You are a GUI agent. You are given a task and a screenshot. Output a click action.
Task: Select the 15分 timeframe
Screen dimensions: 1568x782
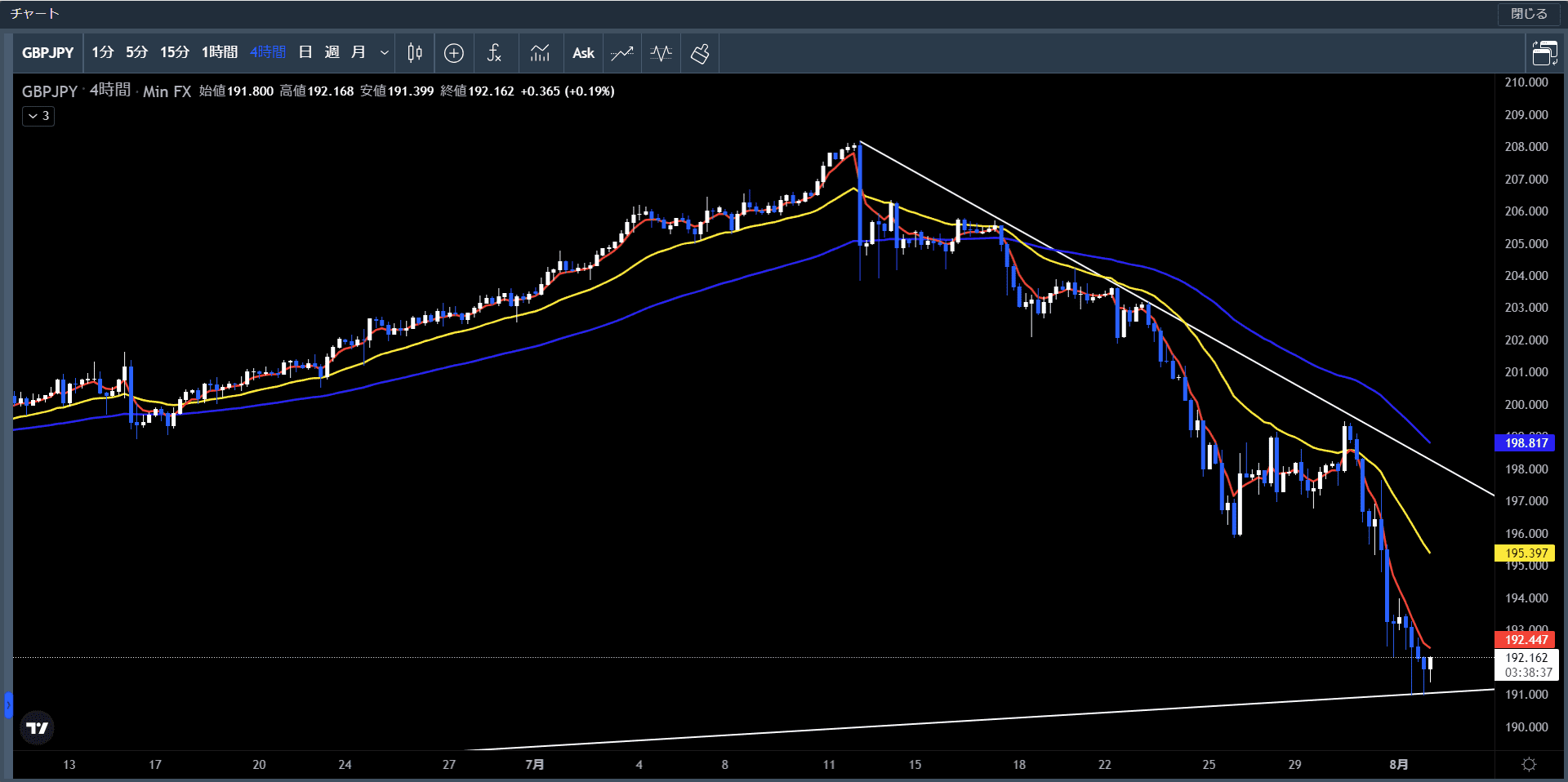[x=174, y=53]
